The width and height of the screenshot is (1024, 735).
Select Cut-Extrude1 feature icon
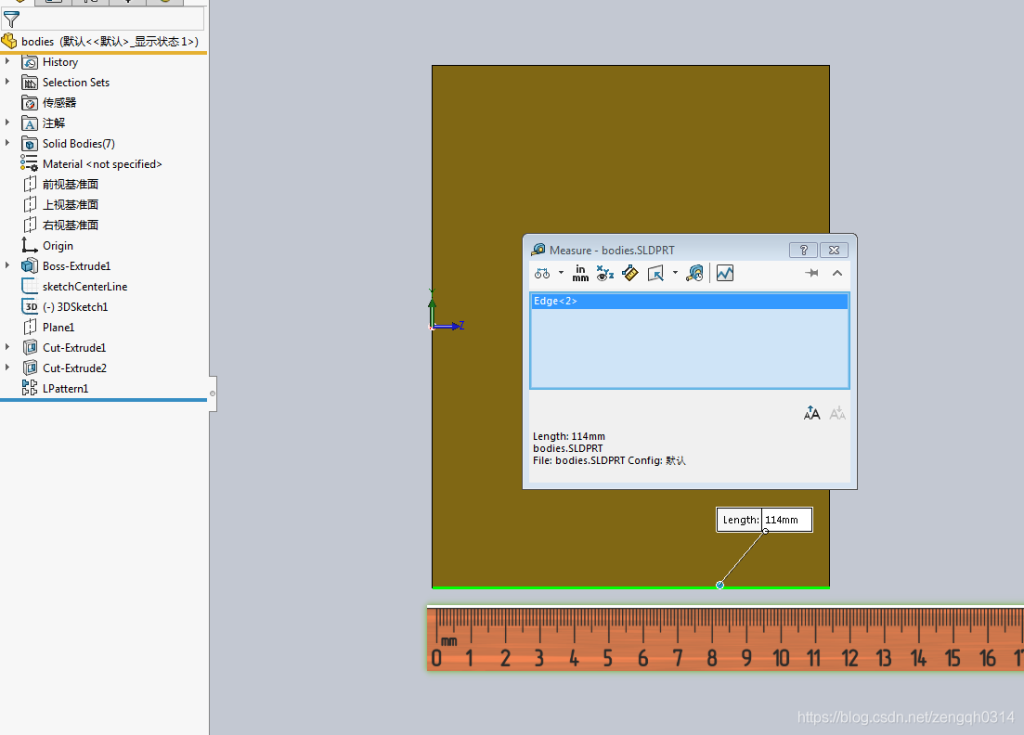pos(29,348)
